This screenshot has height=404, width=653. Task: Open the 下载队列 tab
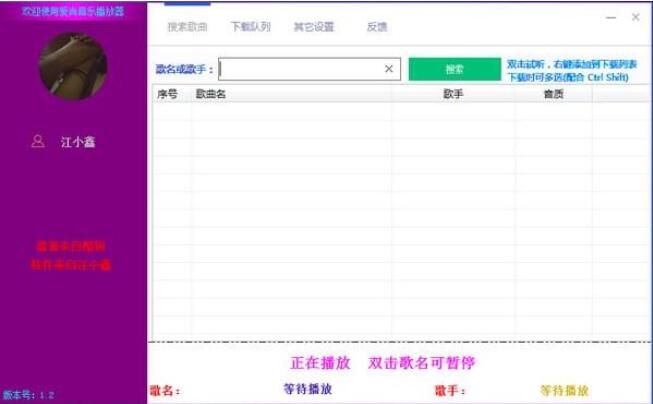(x=250, y=27)
